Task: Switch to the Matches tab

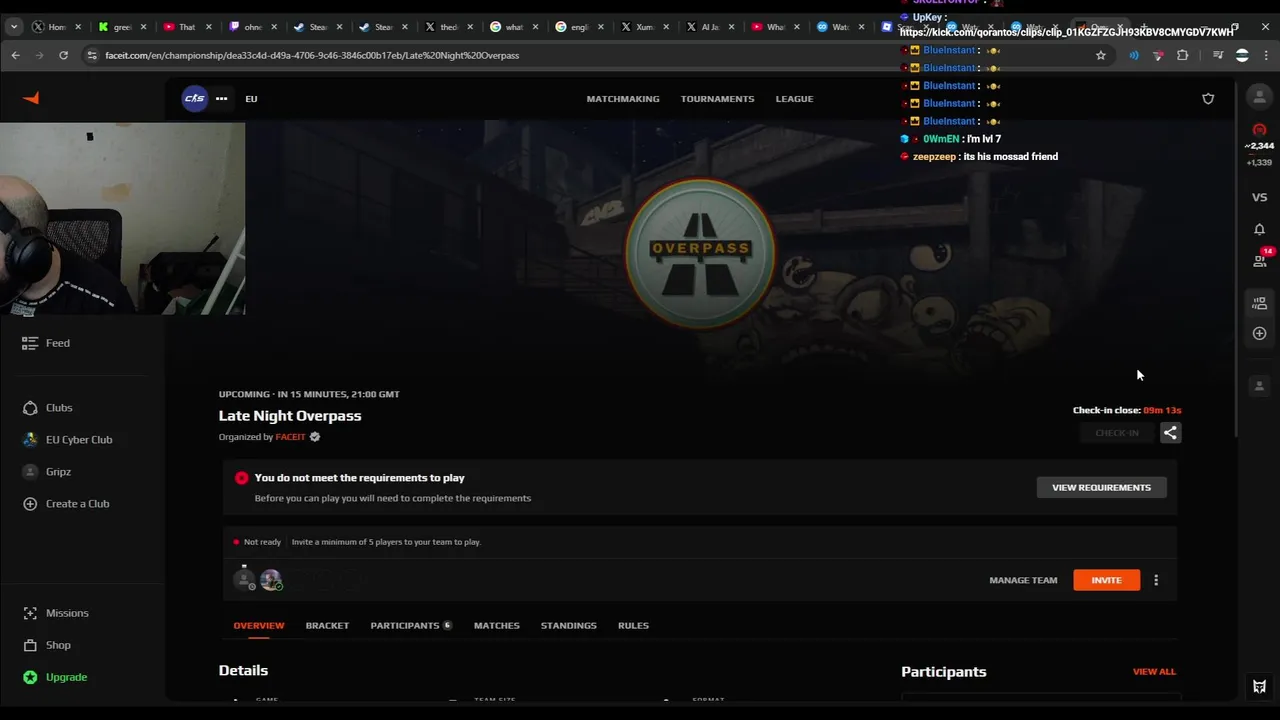Action: pyautogui.click(x=496, y=626)
